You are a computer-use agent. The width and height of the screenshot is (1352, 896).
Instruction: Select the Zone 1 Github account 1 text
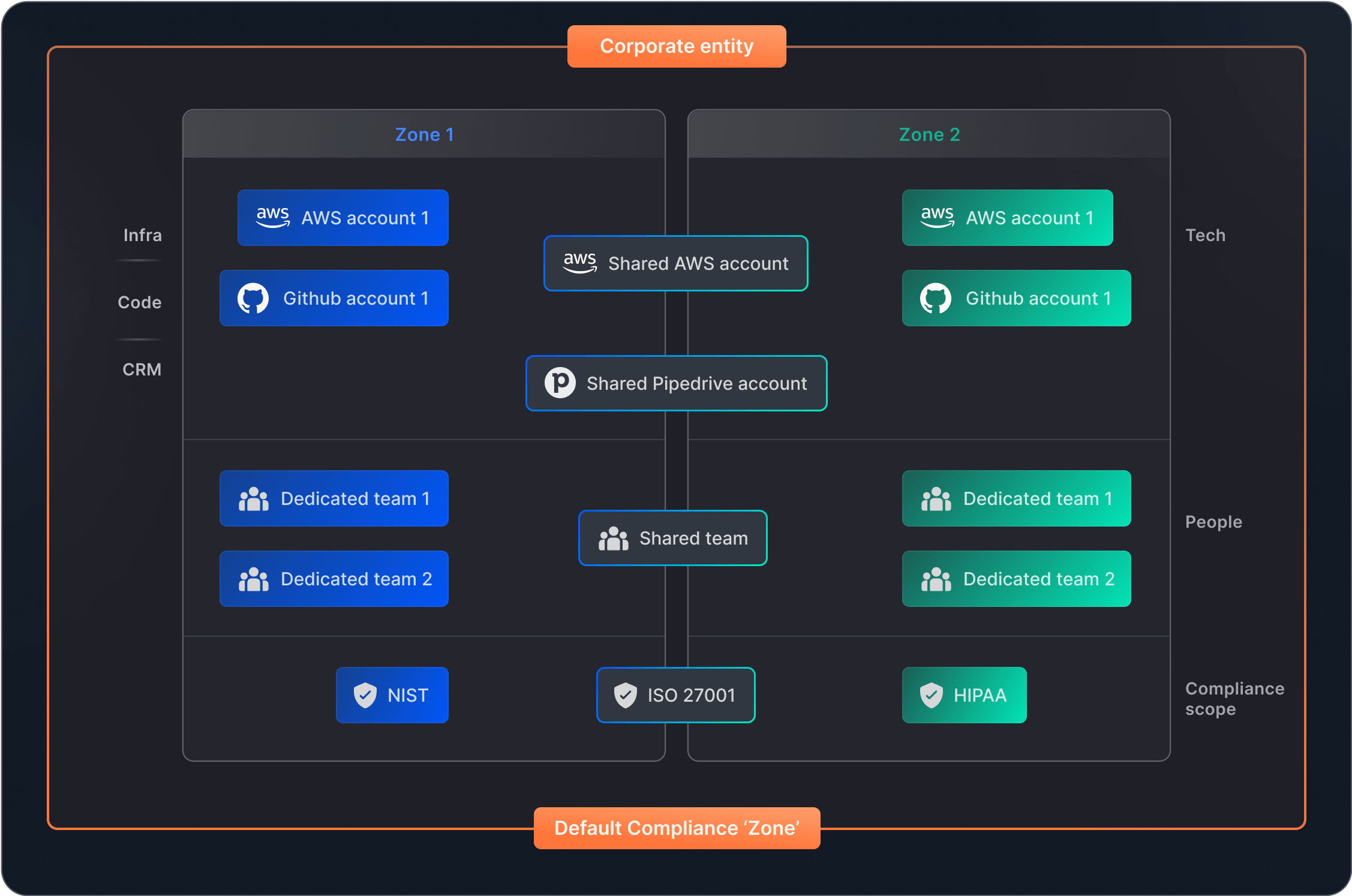click(356, 298)
